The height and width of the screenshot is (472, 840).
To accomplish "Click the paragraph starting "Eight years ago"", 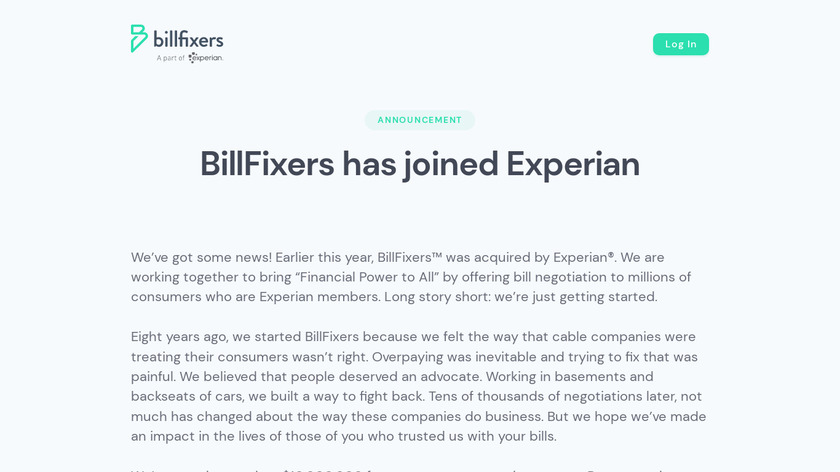I will pos(418,386).
